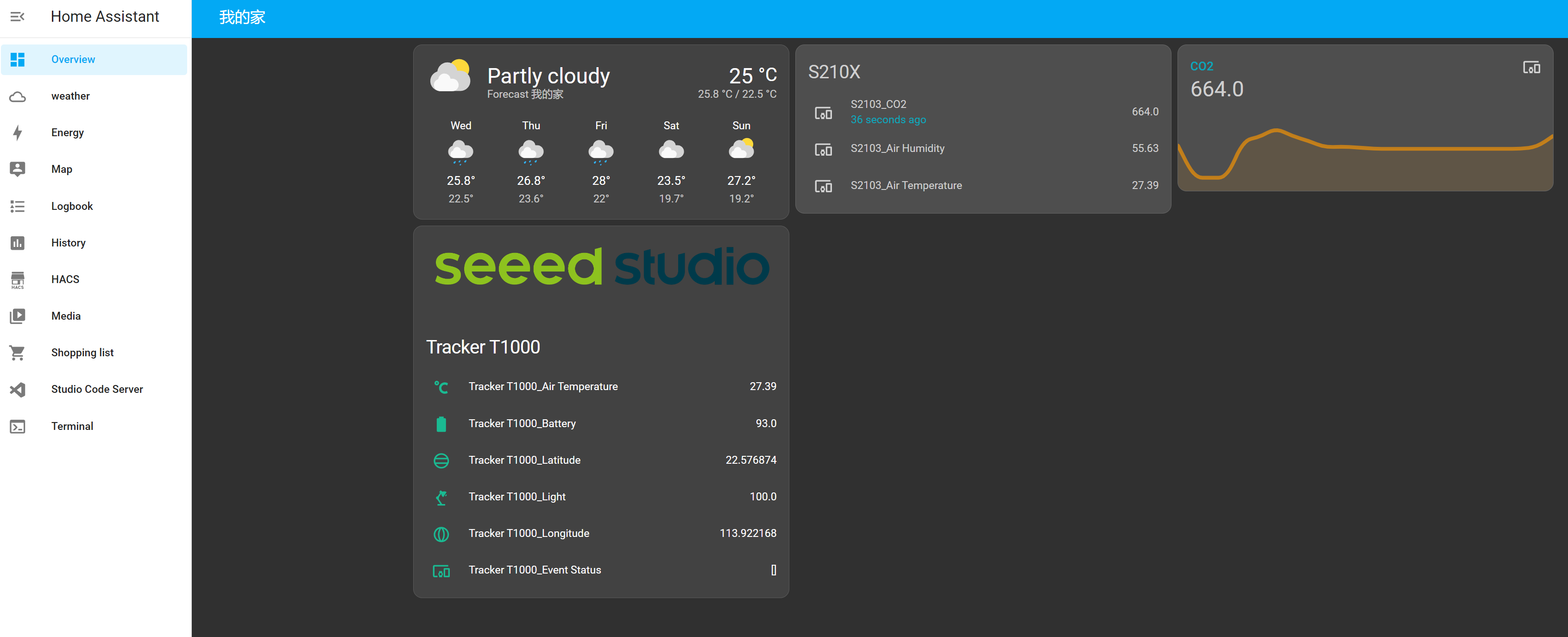The width and height of the screenshot is (1568, 637).
Task: Open the Terminal page
Action: [x=94, y=426]
